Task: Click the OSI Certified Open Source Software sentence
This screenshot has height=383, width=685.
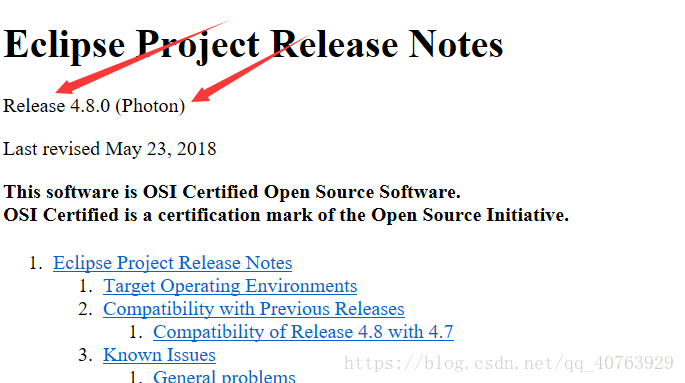Action: [232, 192]
